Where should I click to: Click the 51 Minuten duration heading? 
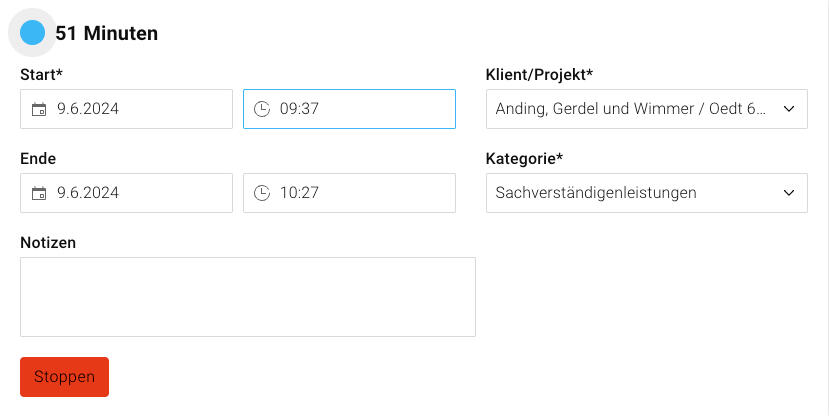107,33
